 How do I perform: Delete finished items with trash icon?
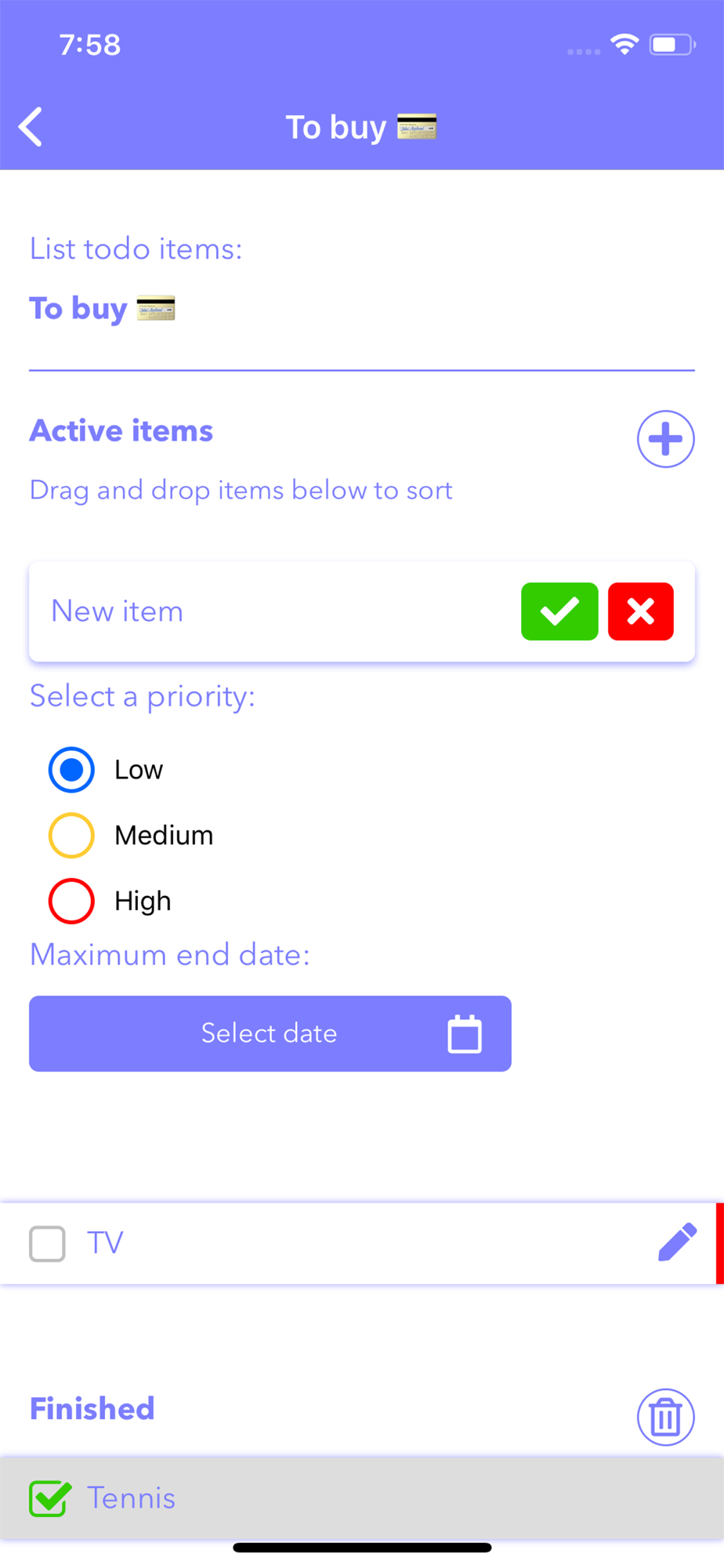[665, 1417]
